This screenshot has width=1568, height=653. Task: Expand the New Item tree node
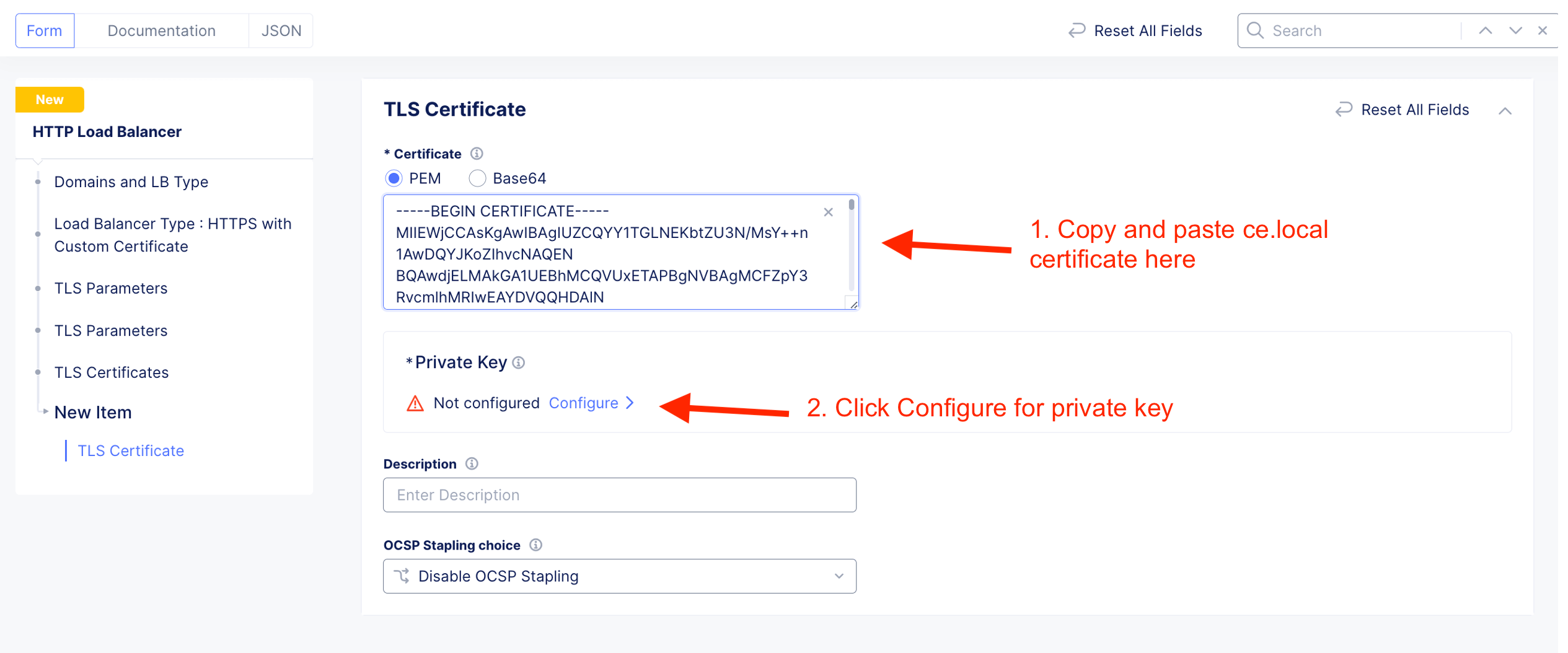tap(45, 411)
